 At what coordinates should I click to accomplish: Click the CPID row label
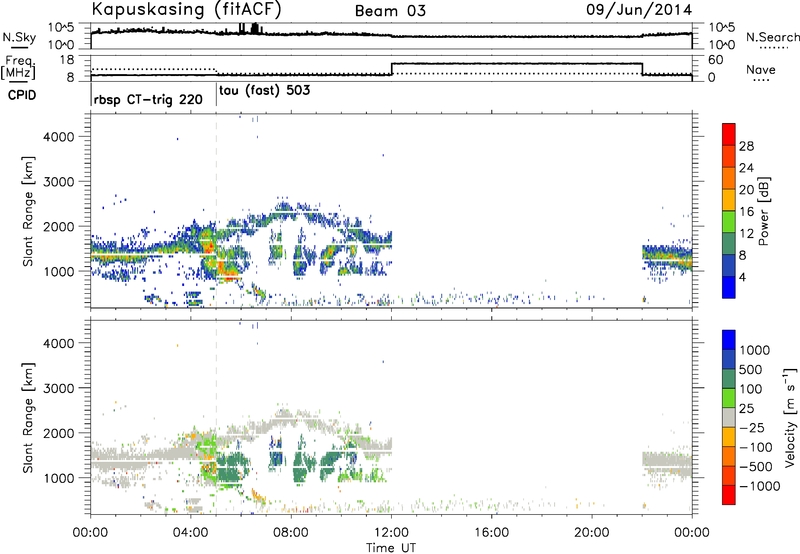pos(22,95)
